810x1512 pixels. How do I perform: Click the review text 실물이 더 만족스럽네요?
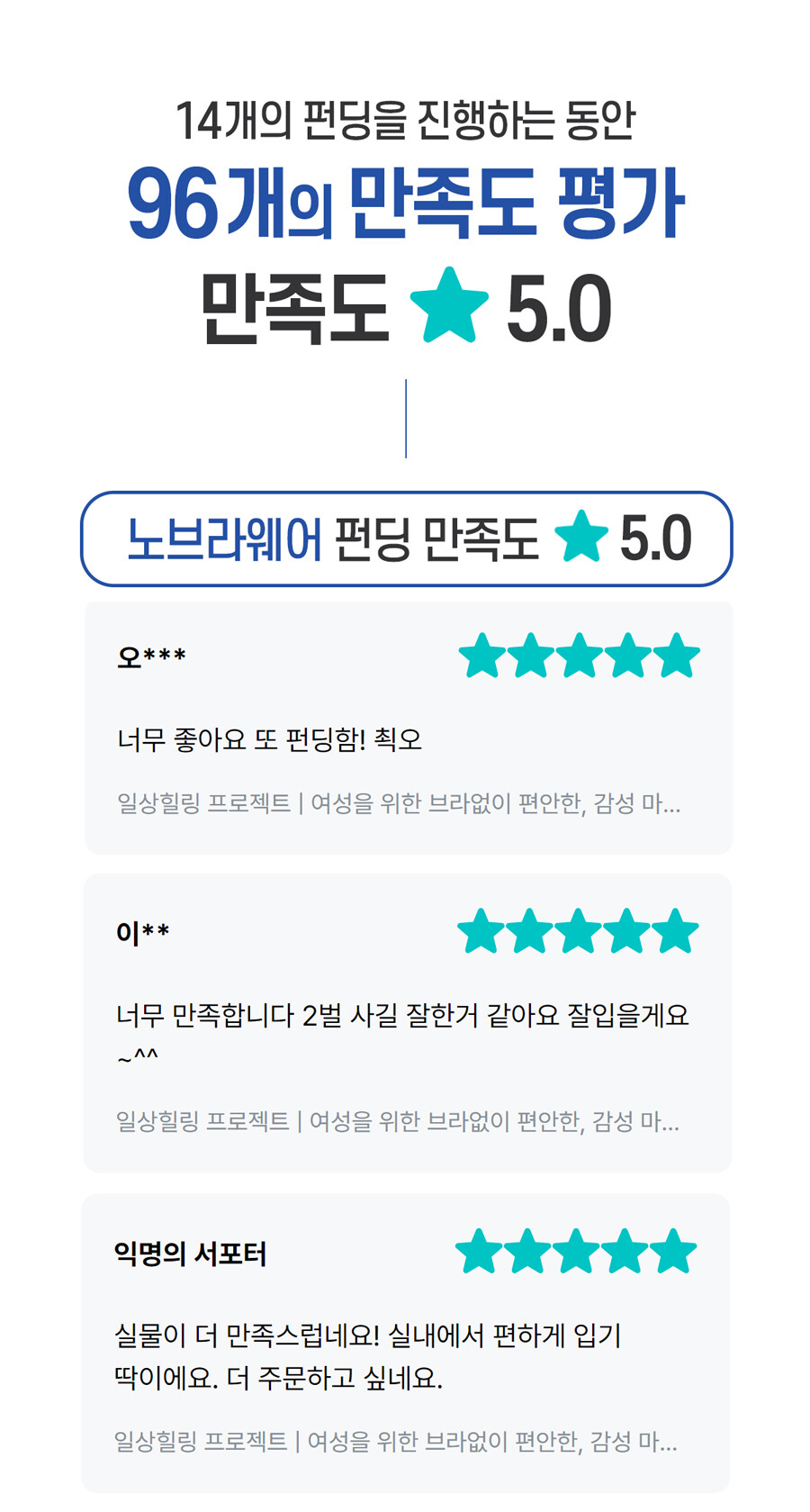pyautogui.click(x=367, y=1335)
